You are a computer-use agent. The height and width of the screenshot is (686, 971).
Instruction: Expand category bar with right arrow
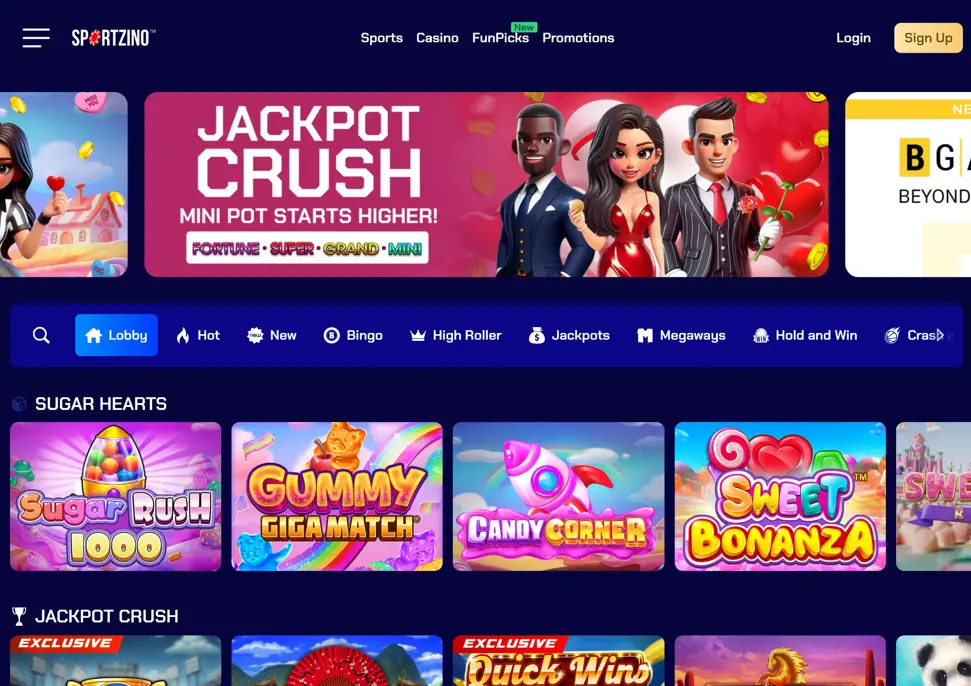click(941, 335)
